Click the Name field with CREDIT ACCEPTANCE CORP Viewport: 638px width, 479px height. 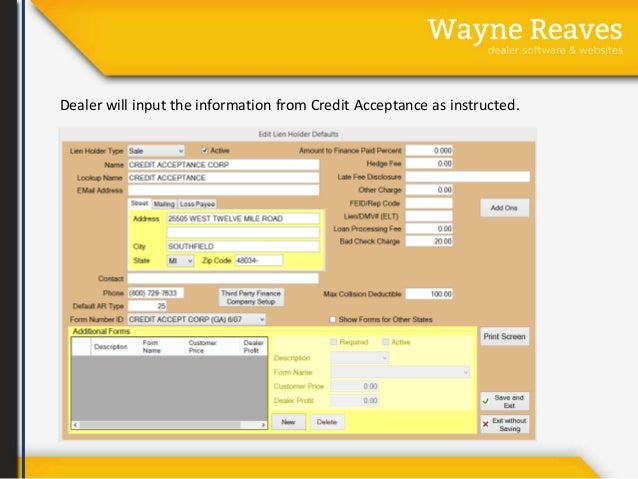[223, 165]
